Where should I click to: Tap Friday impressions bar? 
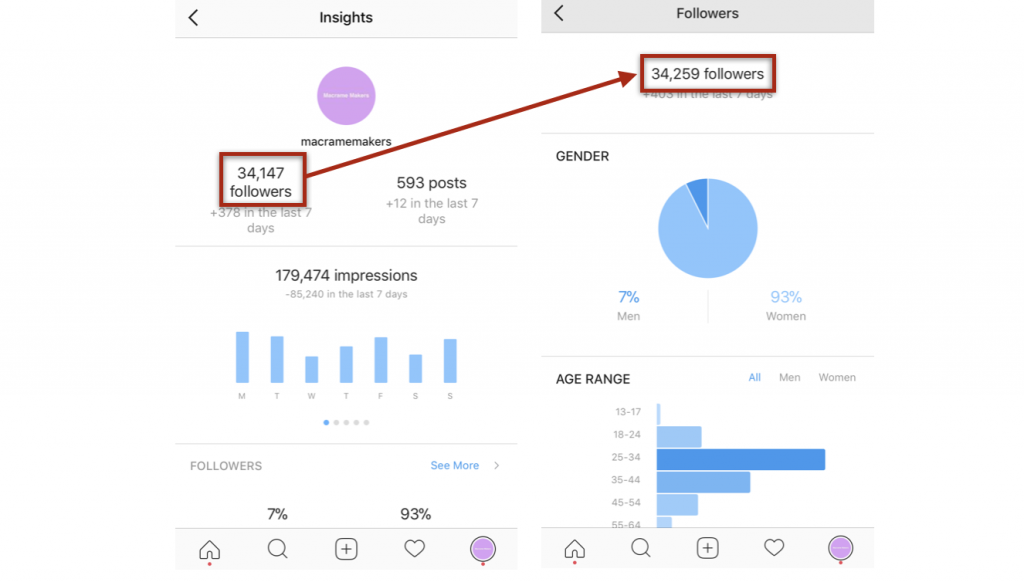381,359
